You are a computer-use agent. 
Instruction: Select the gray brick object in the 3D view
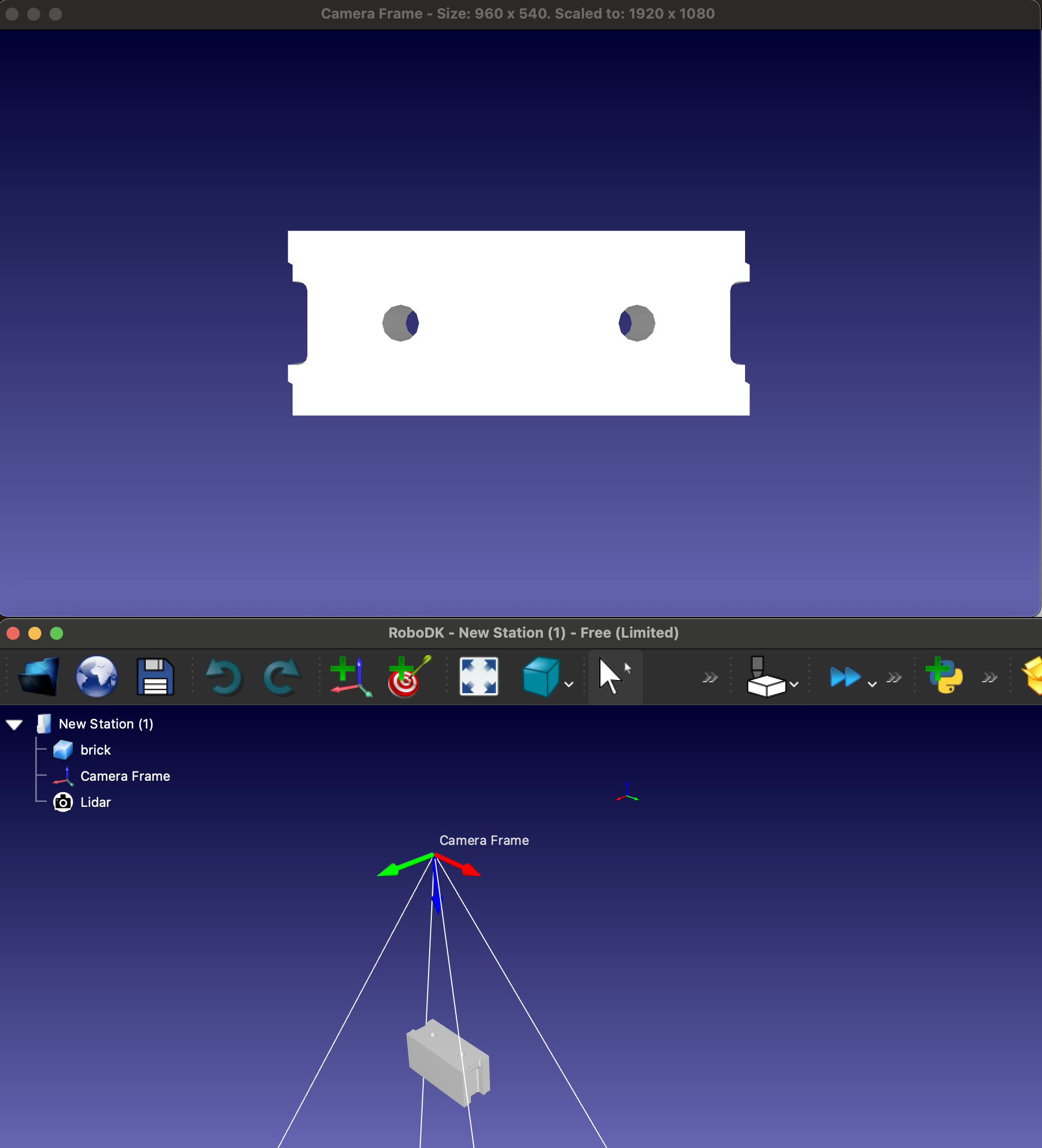point(449,1062)
